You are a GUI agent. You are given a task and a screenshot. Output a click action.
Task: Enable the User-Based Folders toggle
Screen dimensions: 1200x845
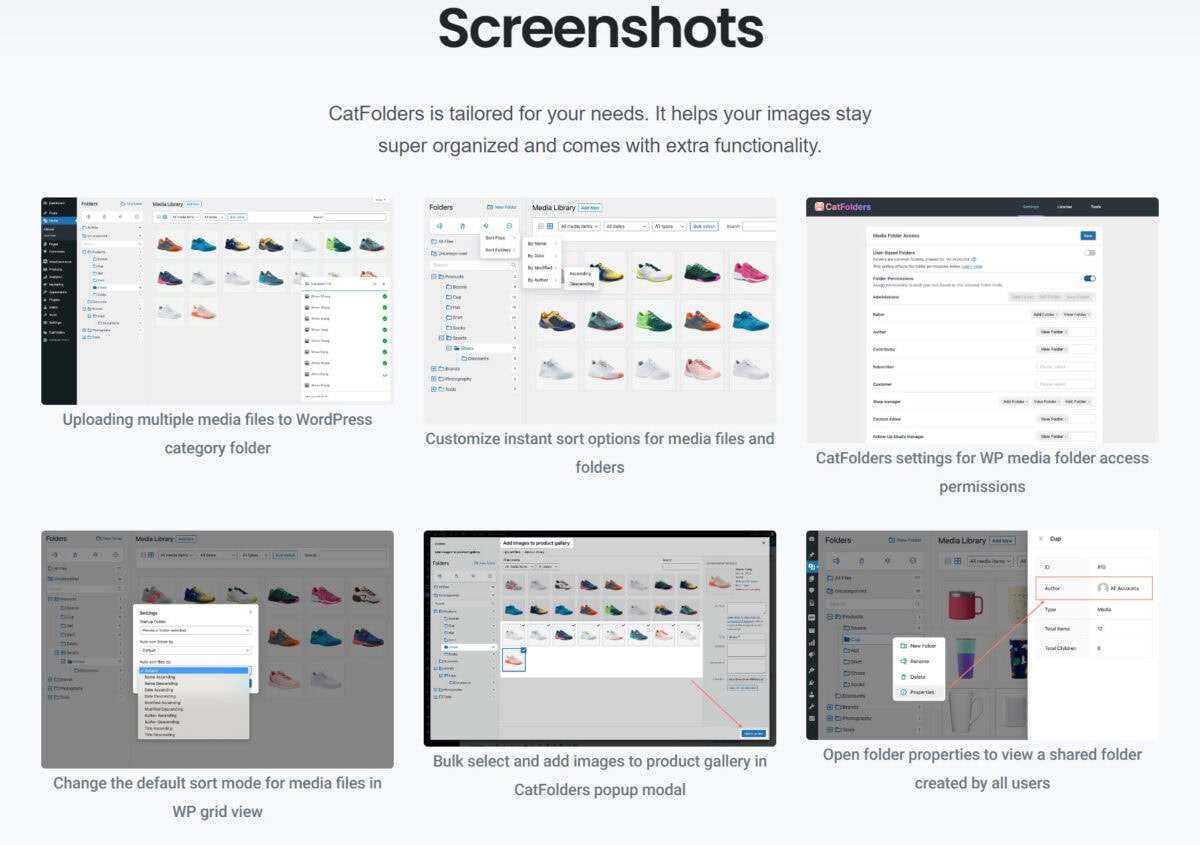point(1090,253)
